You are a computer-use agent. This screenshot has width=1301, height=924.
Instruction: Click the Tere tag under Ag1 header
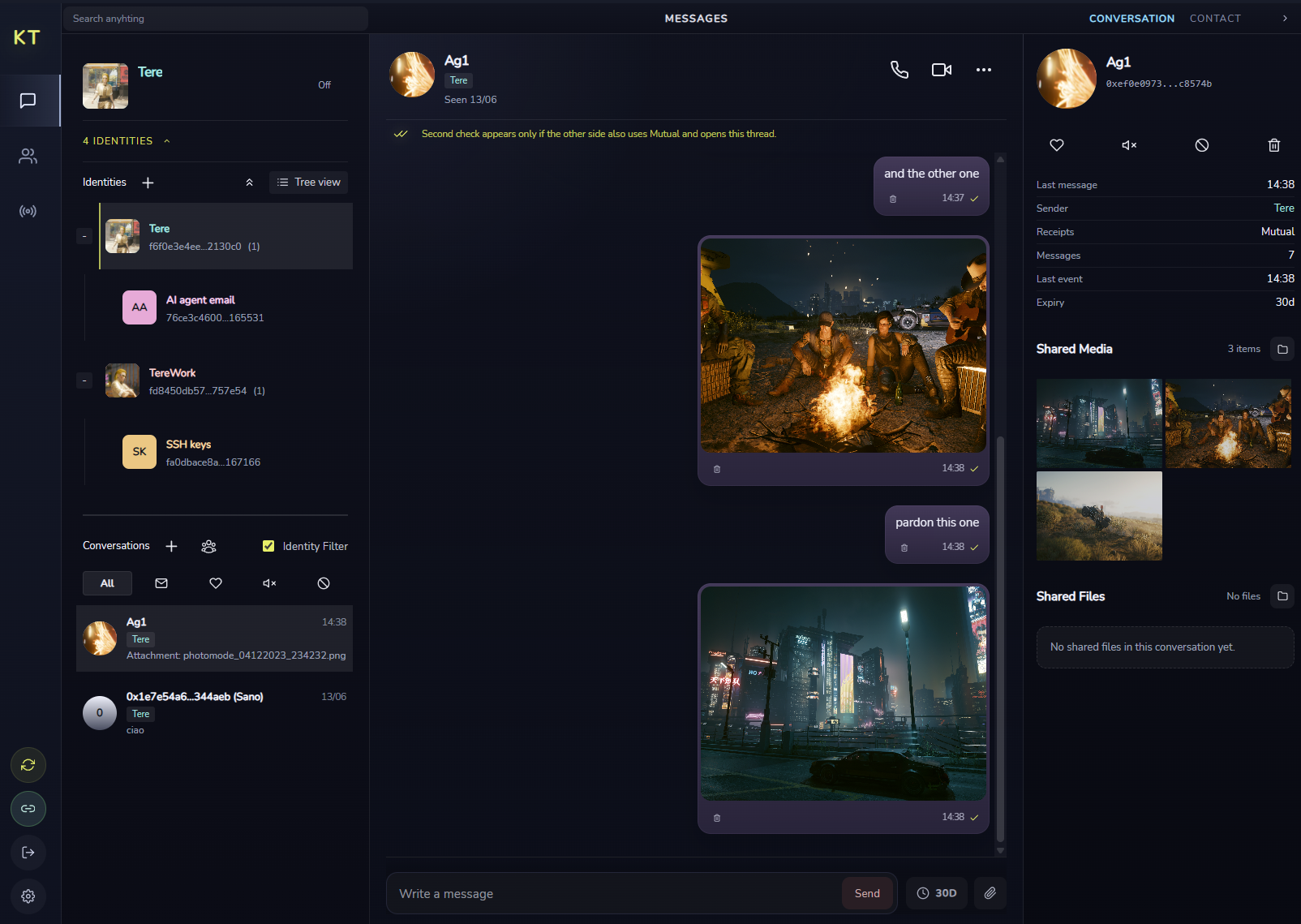[x=458, y=80]
